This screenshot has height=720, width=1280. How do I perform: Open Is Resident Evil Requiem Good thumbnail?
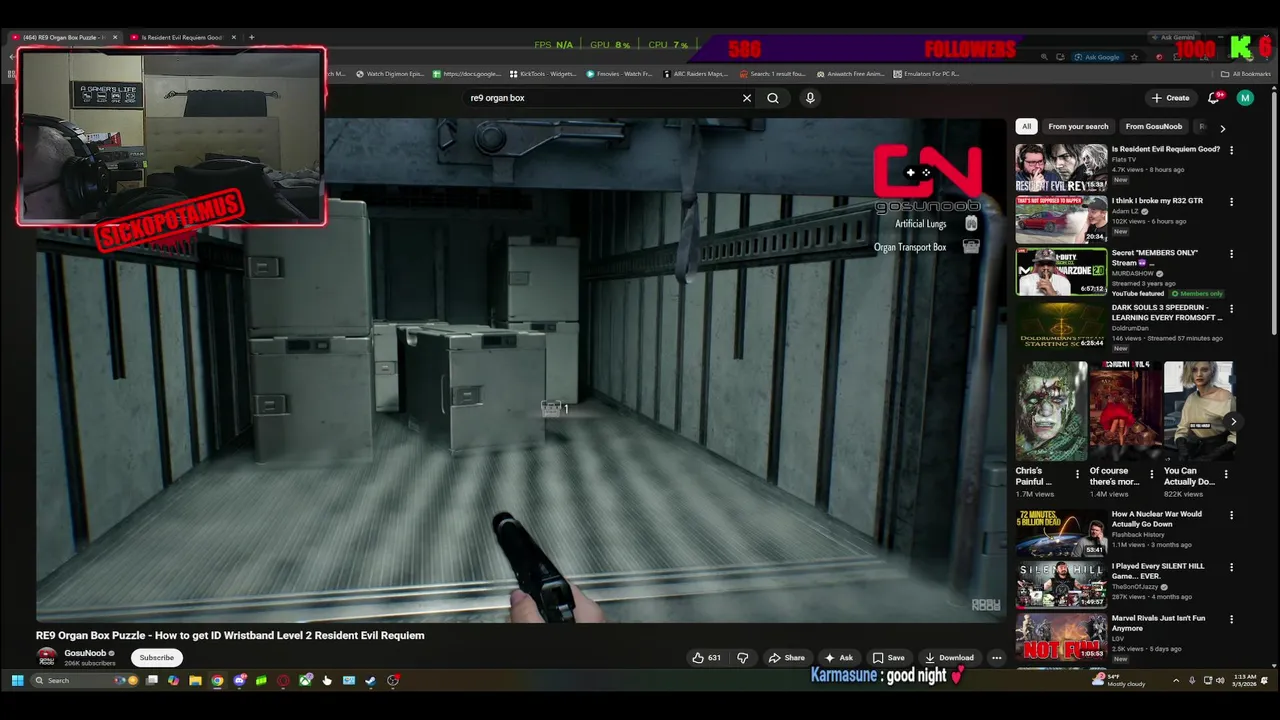pyautogui.click(x=1061, y=168)
